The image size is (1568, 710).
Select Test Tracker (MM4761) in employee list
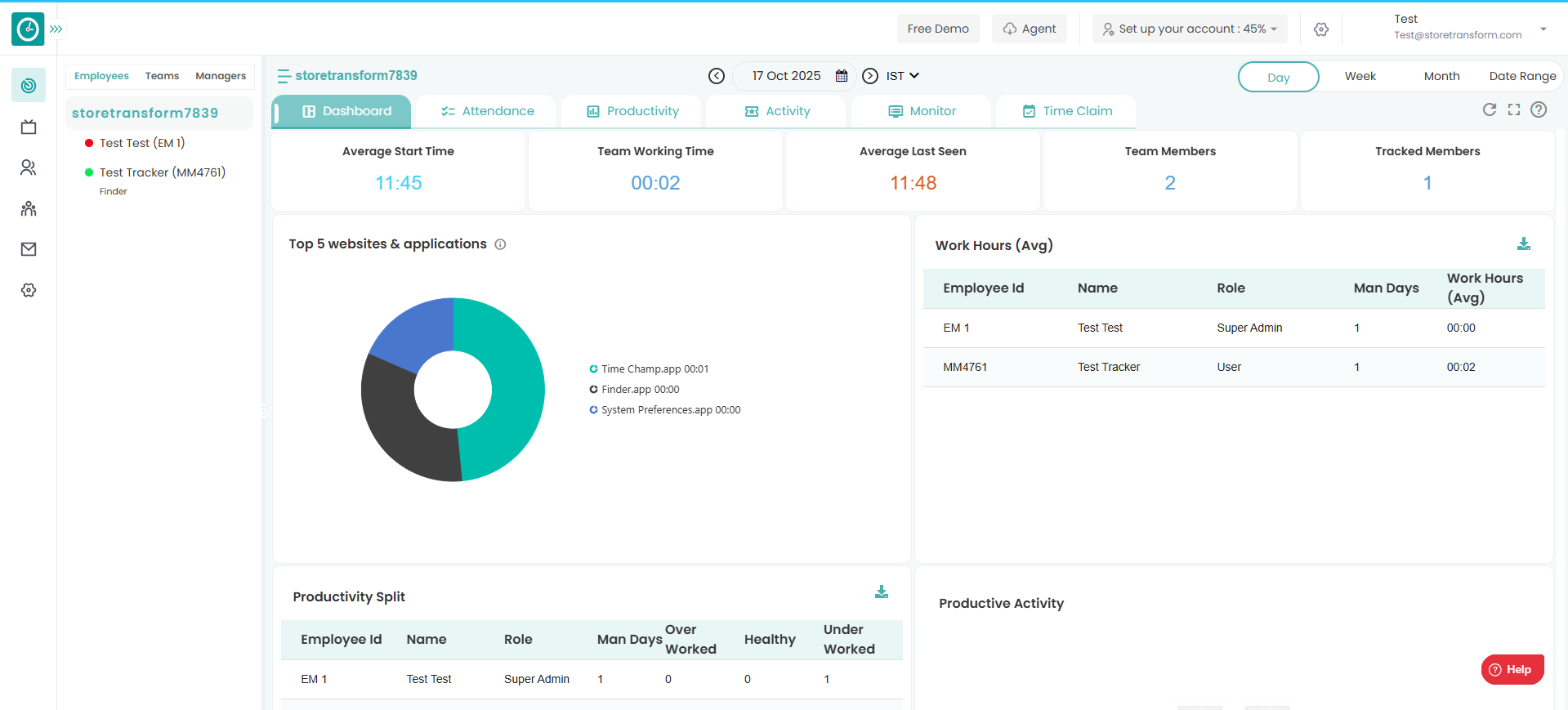click(162, 172)
